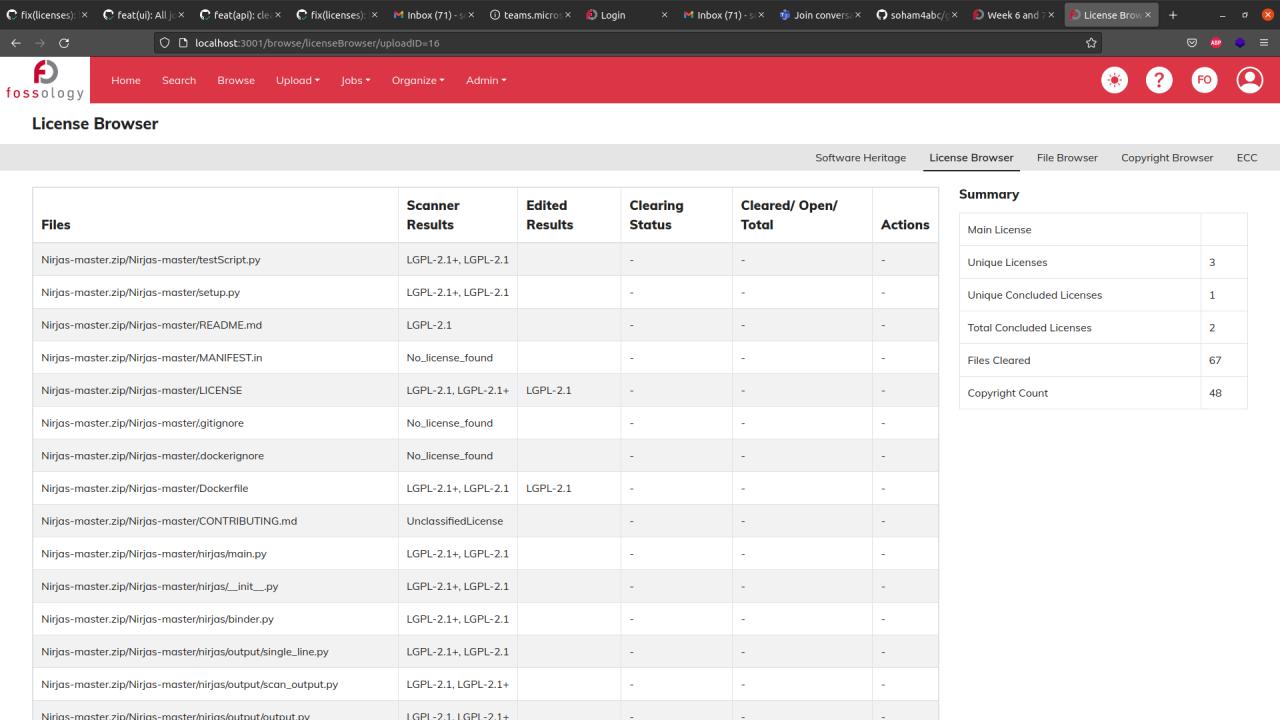Open the user profile icon

(1250, 80)
